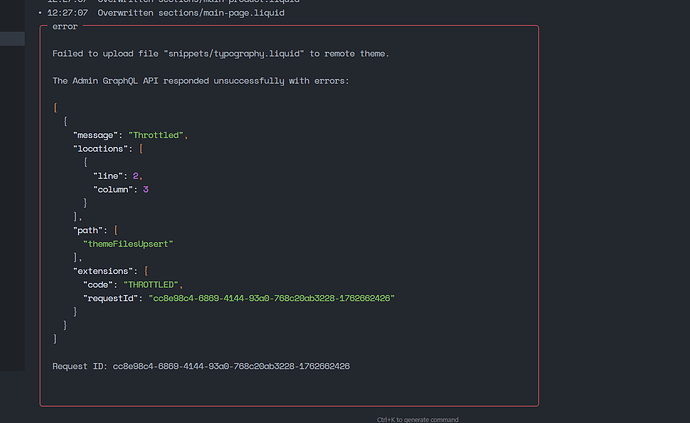The width and height of the screenshot is (690, 423).
Task: Click the "code": "THROTTLED" line
Action: point(133,285)
